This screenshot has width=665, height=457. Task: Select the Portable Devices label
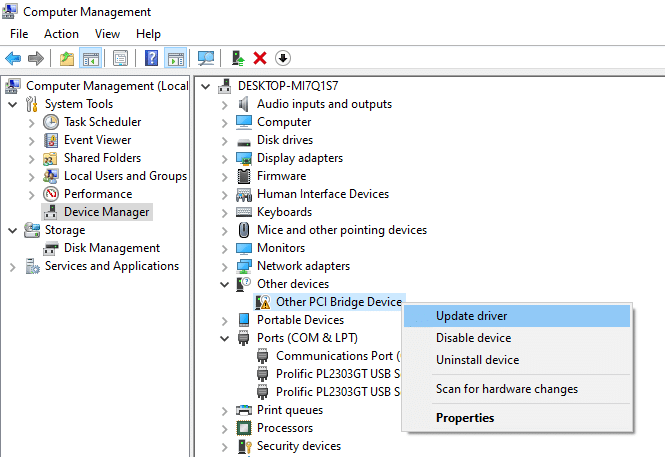coord(301,320)
